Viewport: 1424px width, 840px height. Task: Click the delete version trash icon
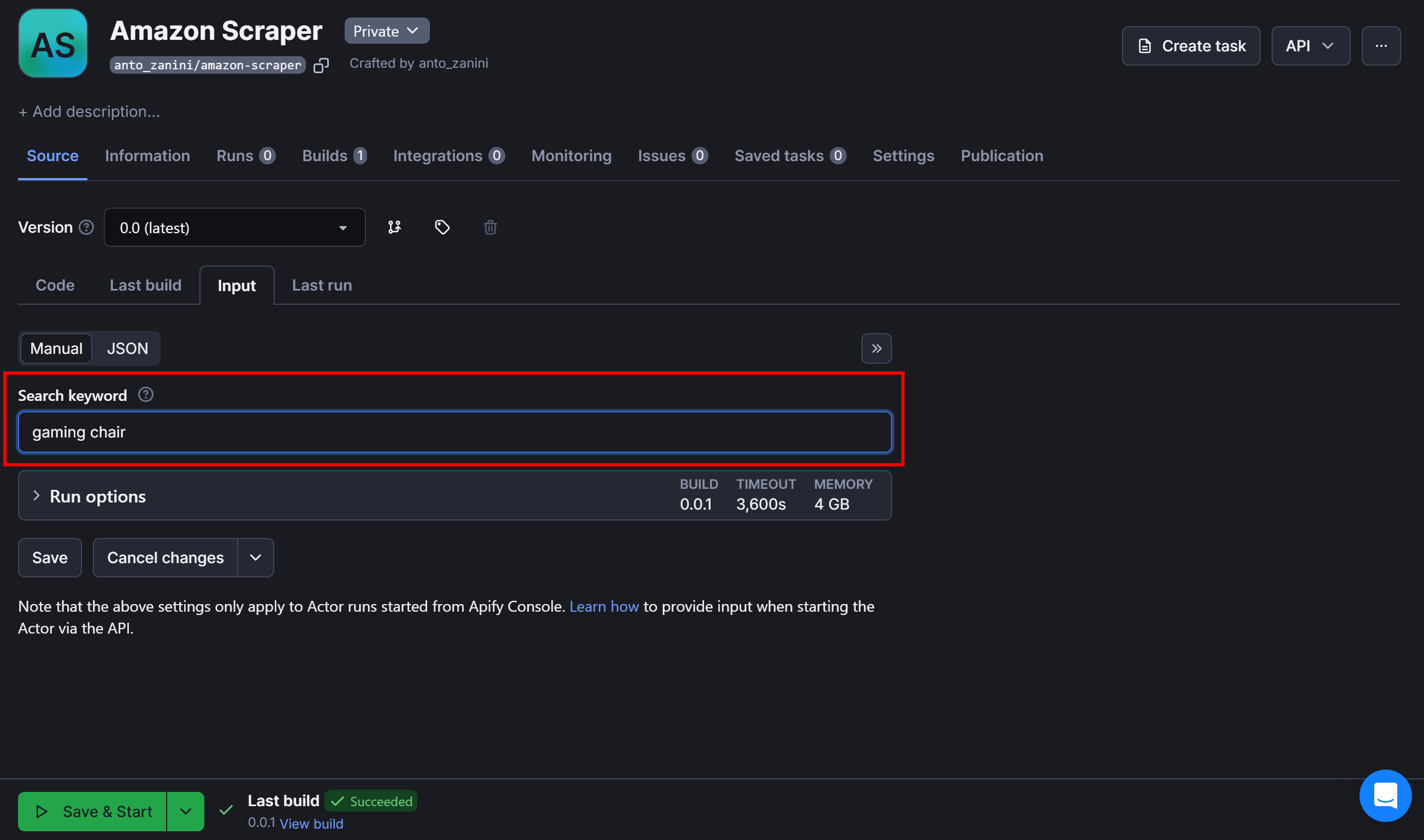490,228
